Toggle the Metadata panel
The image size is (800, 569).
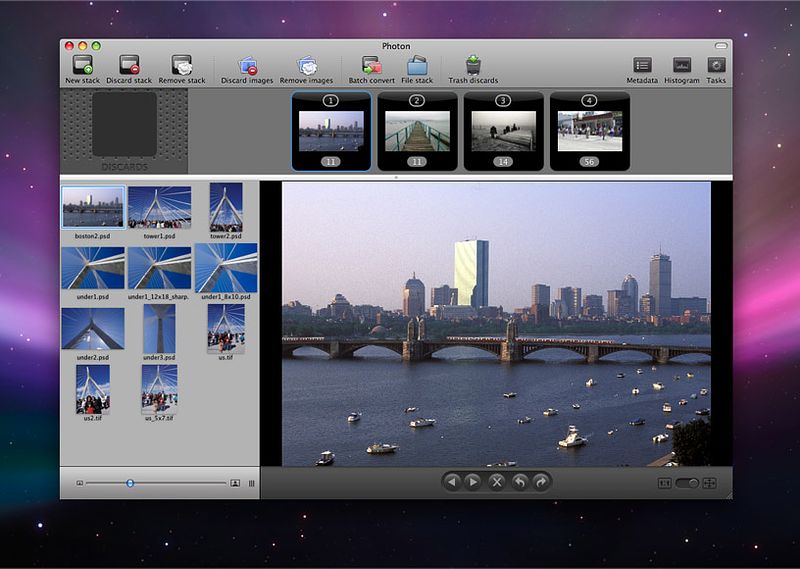(x=642, y=66)
